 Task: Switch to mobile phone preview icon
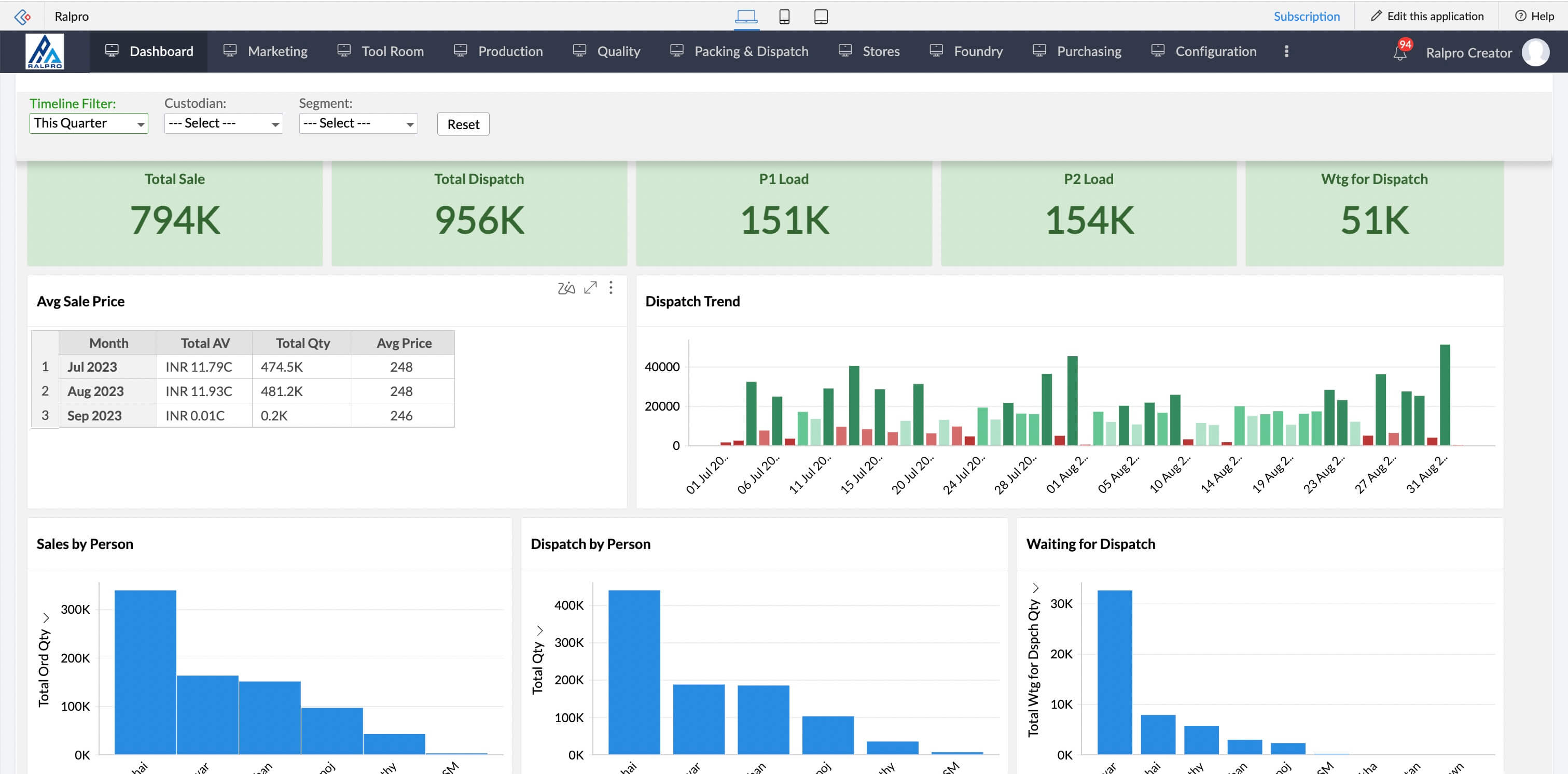(784, 17)
